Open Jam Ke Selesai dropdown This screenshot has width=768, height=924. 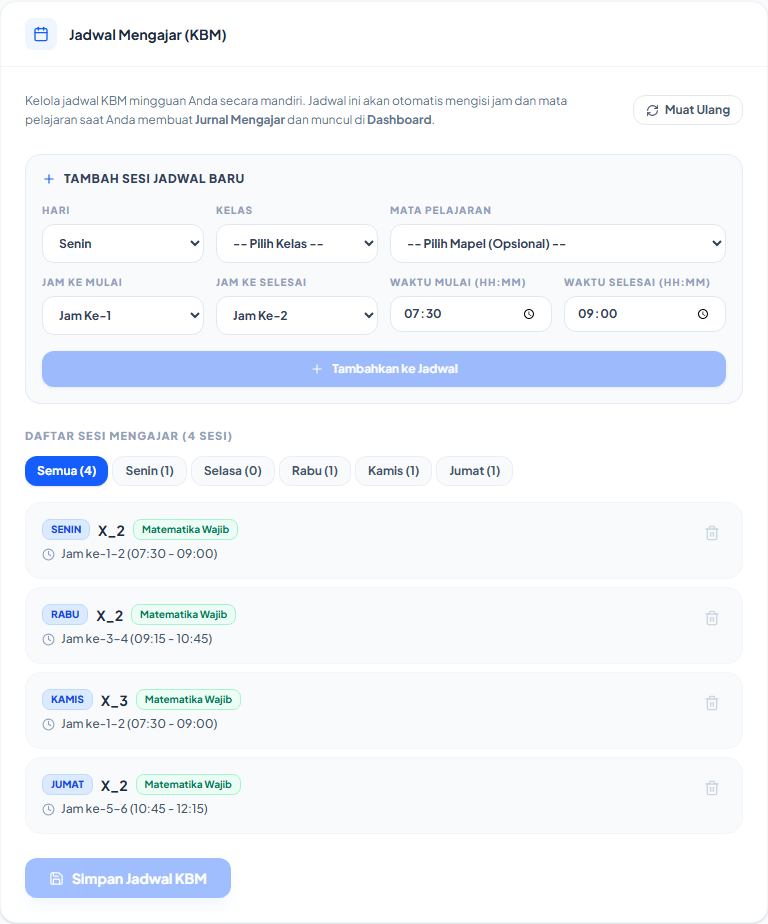coord(296,315)
